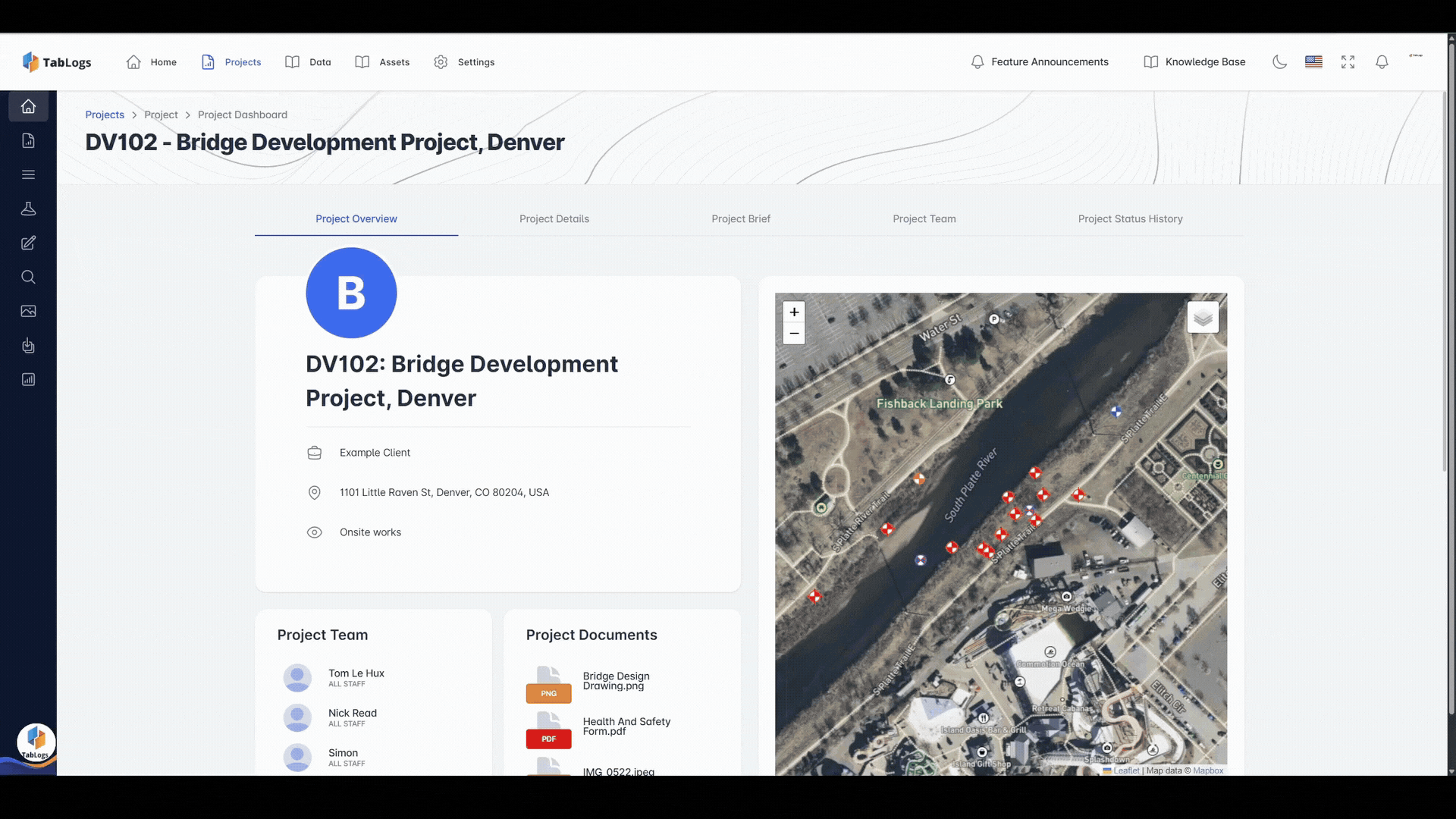
Task: Open the sidebar edit pencil icon
Action: (x=28, y=243)
